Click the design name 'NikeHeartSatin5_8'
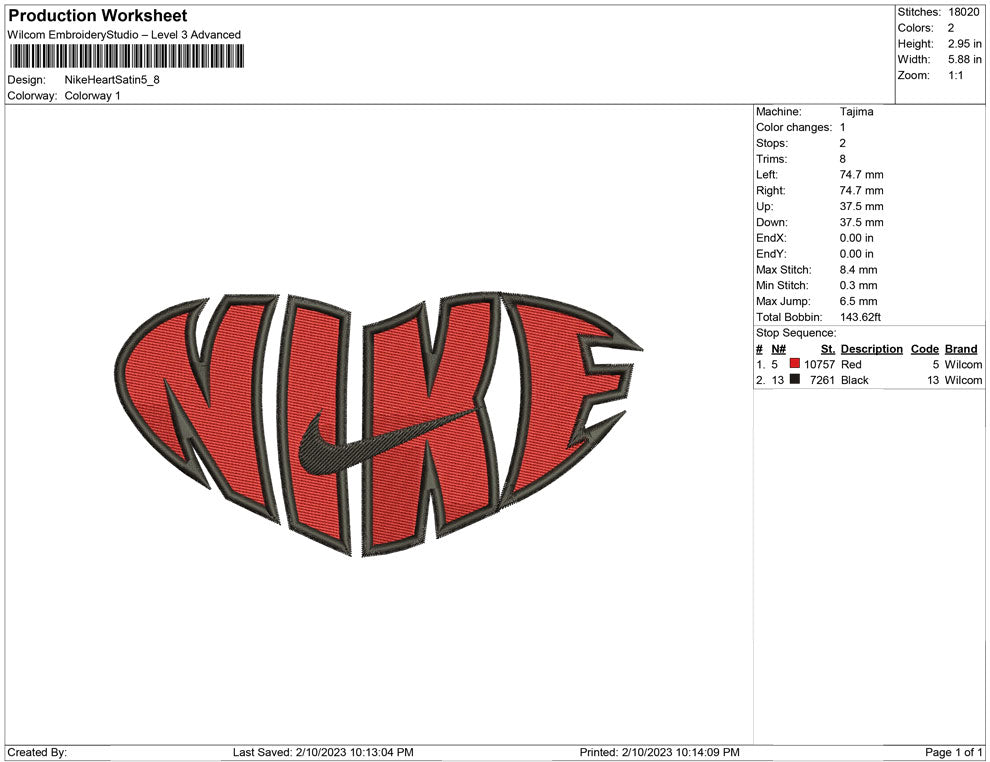990x762 pixels. pos(112,80)
